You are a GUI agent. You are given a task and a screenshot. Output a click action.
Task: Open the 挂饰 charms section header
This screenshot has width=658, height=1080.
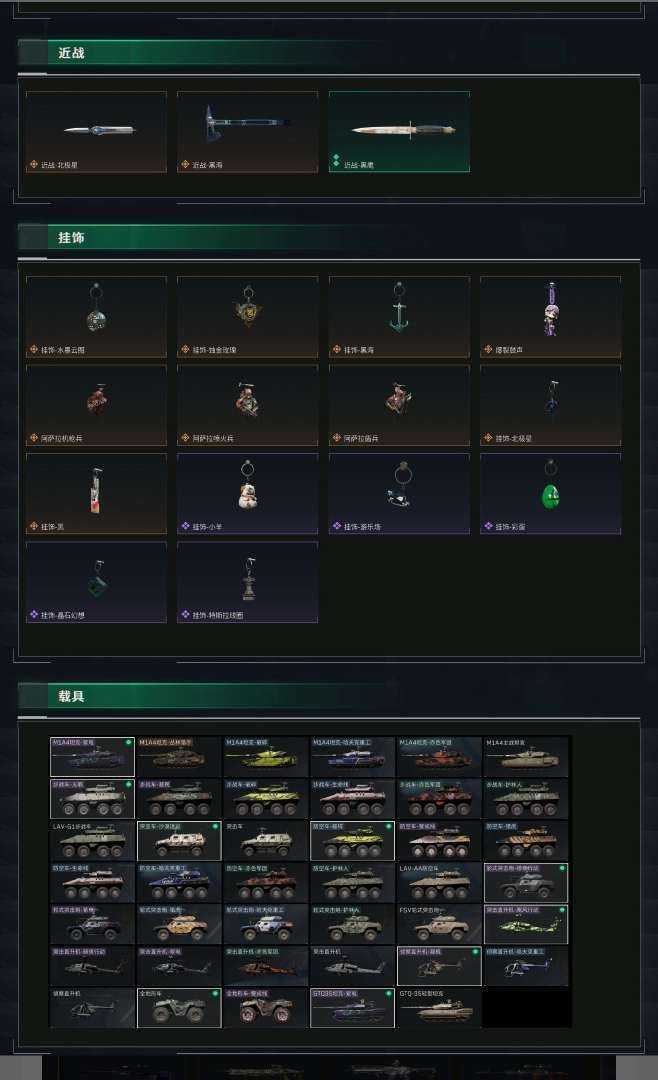tap(72, 238)
